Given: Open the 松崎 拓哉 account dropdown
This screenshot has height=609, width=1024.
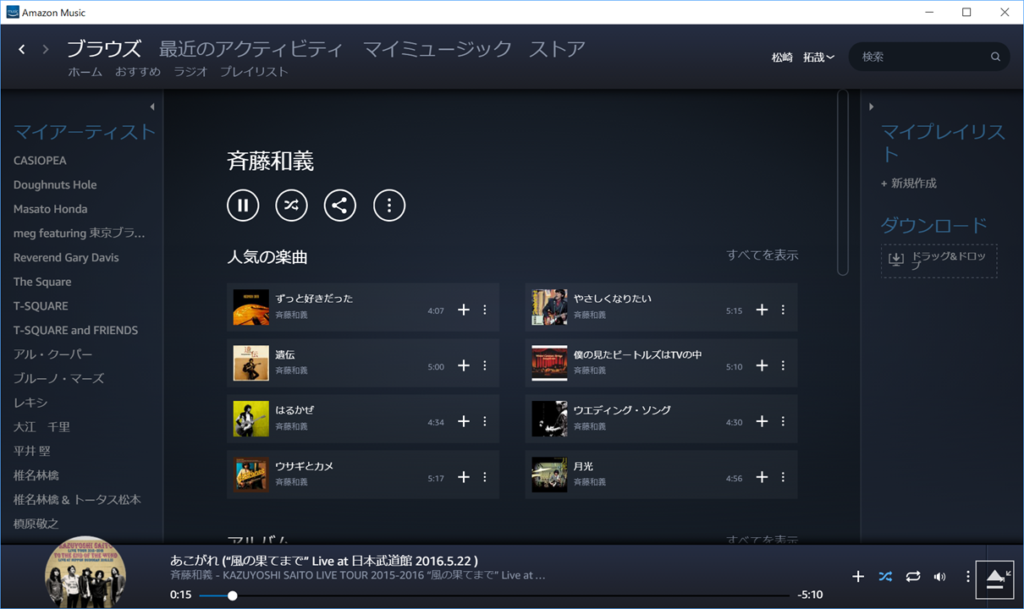Looking at the screenshot, I should 803,57.
